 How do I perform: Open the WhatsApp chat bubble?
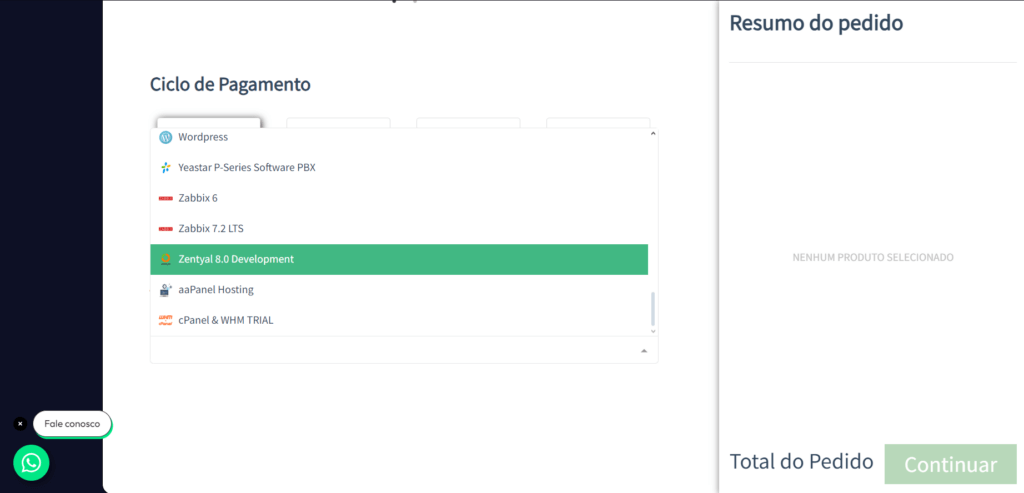click(31, 462)
